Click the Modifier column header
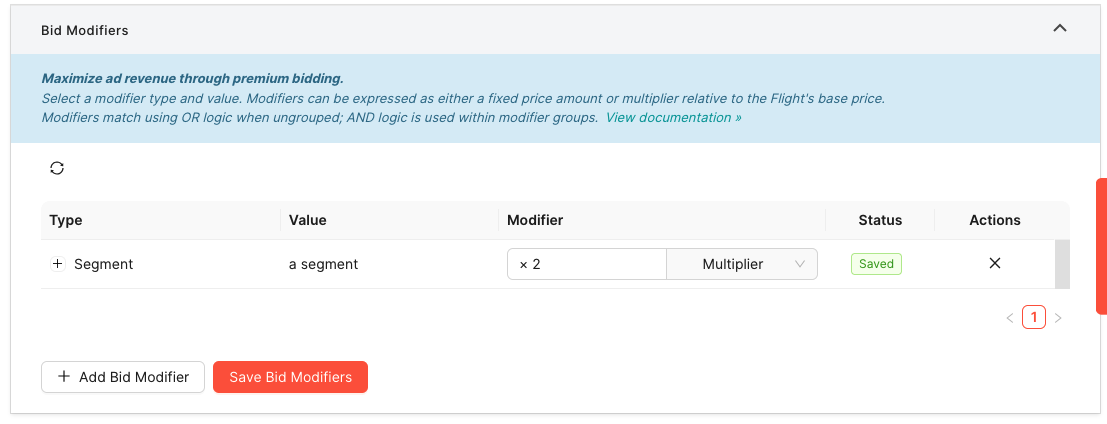1107x424 pixels. pyautogui.click(x=535, y=220)
